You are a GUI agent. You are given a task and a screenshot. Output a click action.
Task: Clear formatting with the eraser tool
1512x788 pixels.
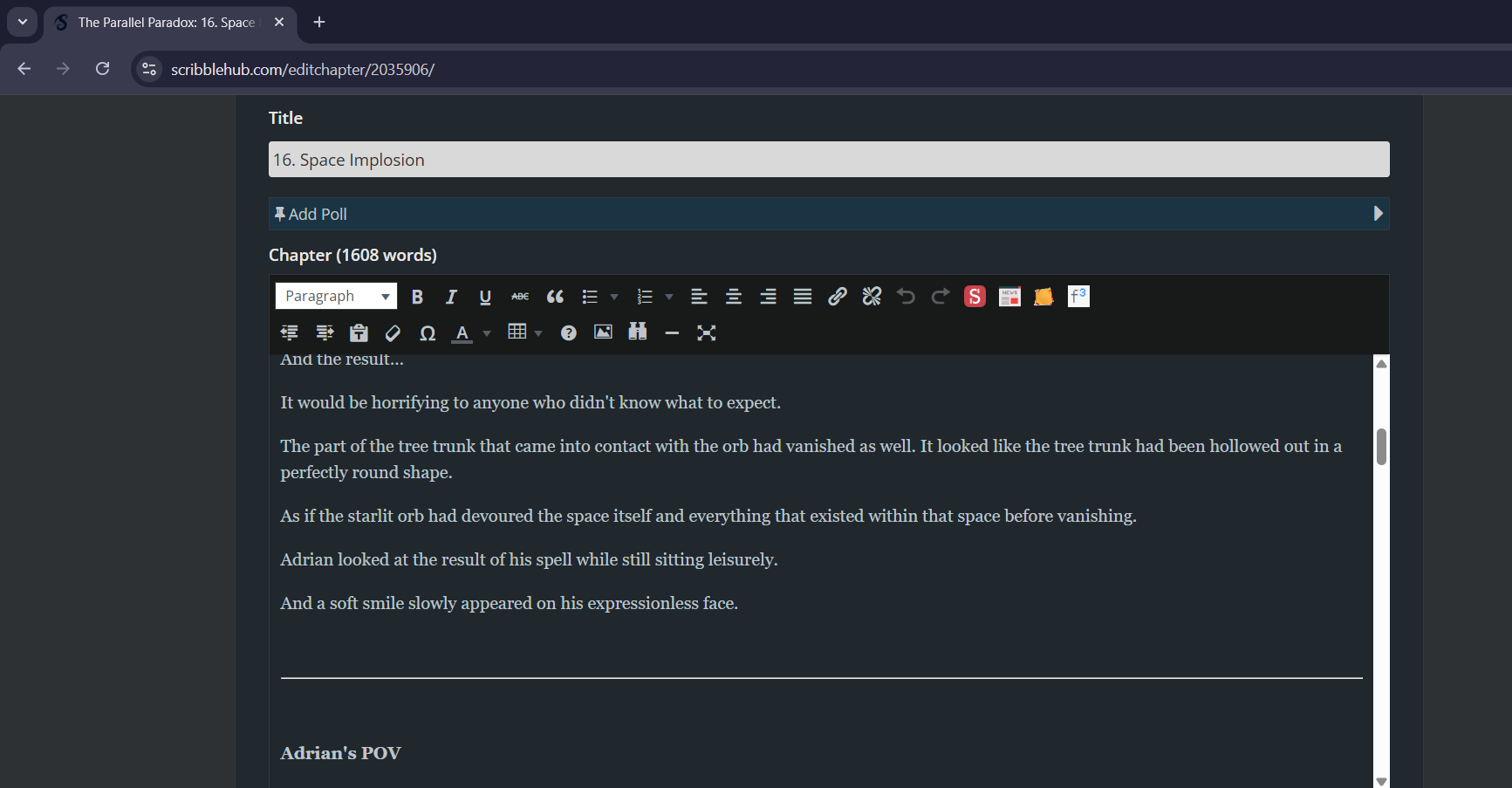point(392,332)
